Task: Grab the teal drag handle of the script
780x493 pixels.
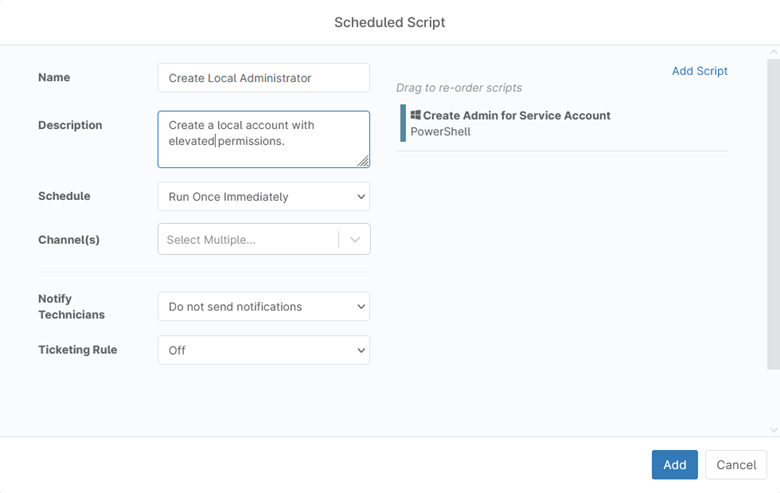Action: 403,123
